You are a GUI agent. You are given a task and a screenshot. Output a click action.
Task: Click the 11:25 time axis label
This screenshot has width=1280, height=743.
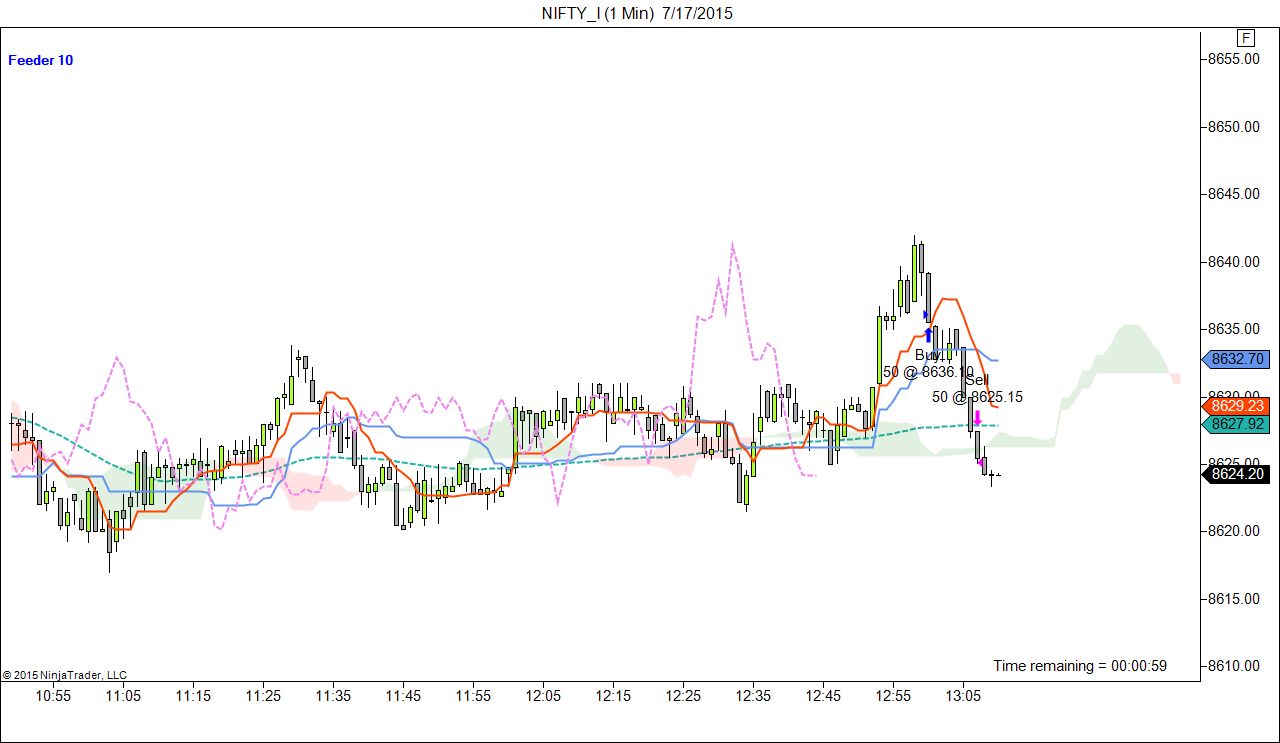point(263,696)
